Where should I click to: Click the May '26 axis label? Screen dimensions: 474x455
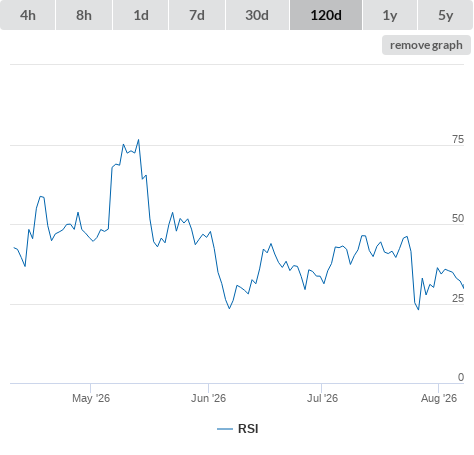click(x=91, y=398)
